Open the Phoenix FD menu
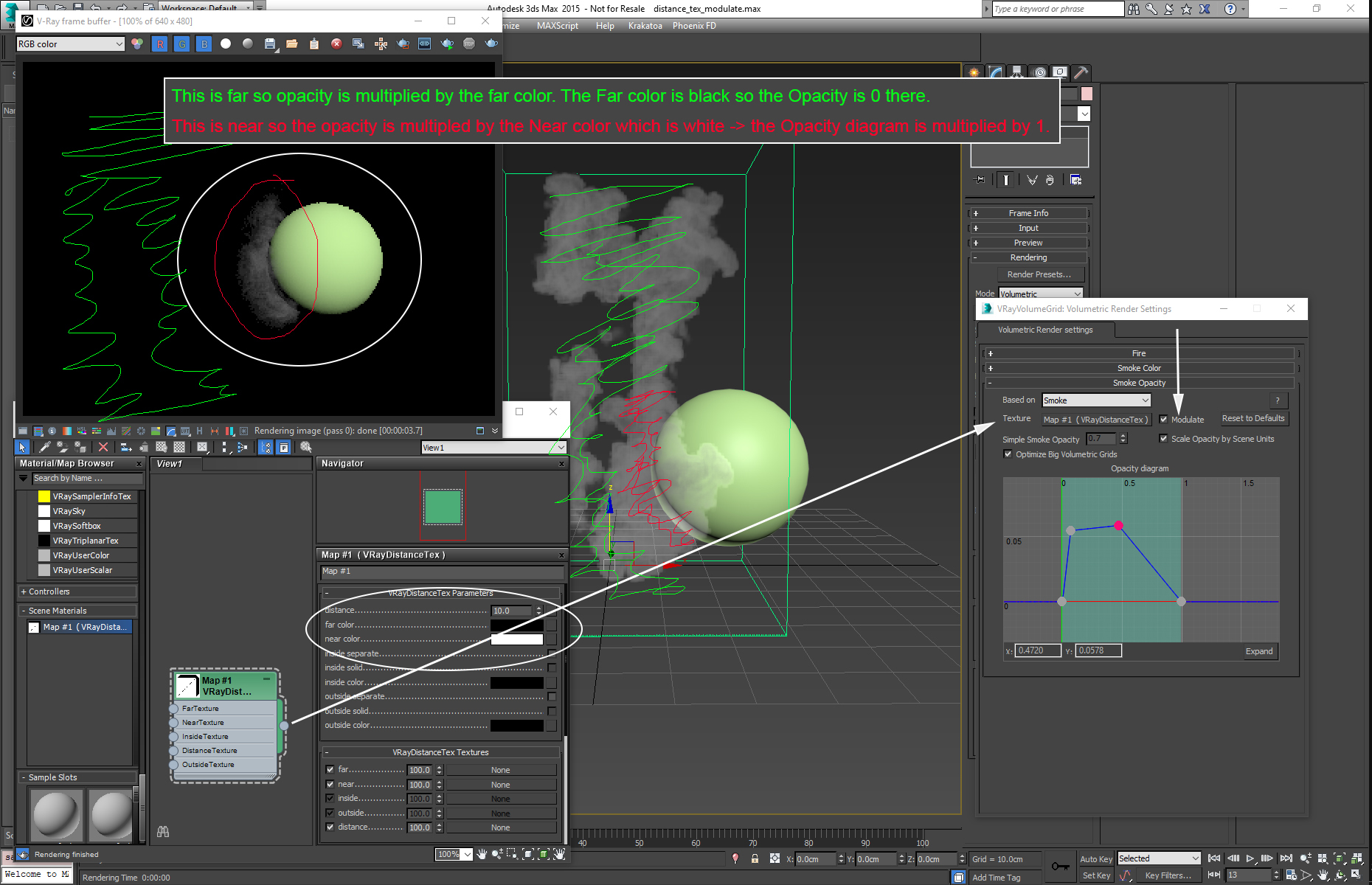This screenshot has width=1372, height=885. (694, 26)
